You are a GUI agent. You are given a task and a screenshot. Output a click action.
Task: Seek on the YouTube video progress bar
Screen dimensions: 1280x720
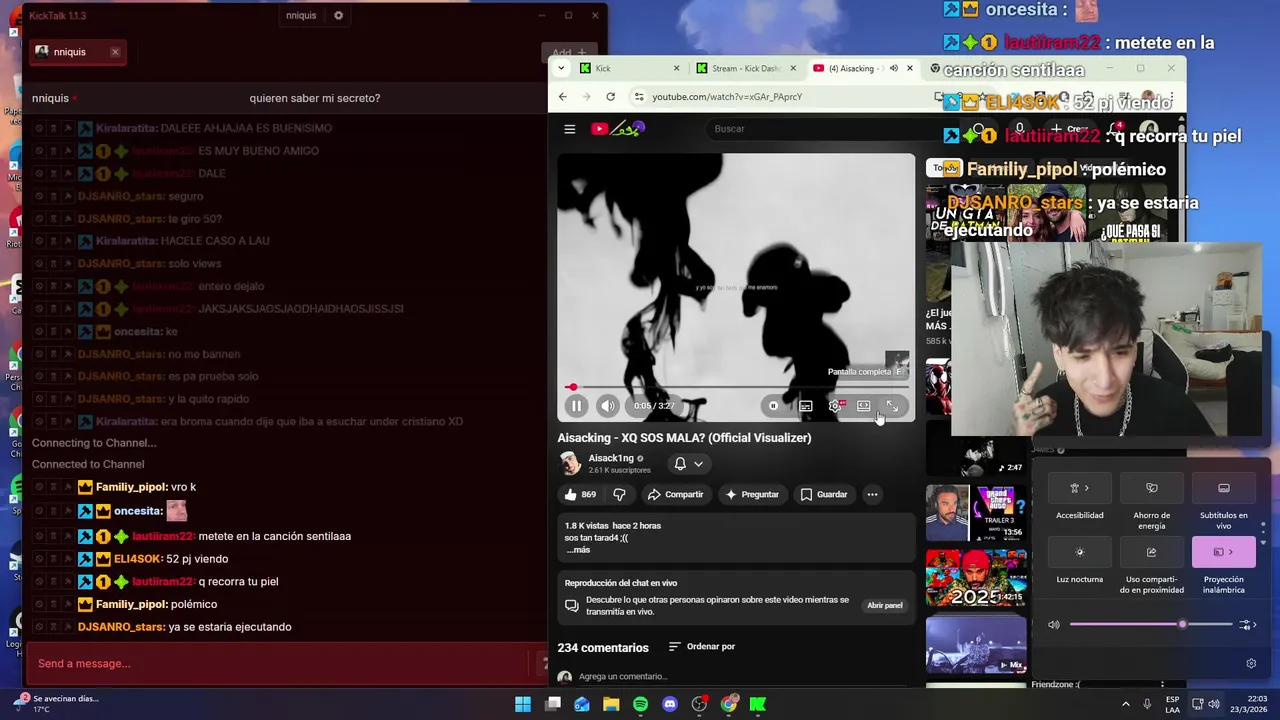pyautogui.click(x=736, y=387)
